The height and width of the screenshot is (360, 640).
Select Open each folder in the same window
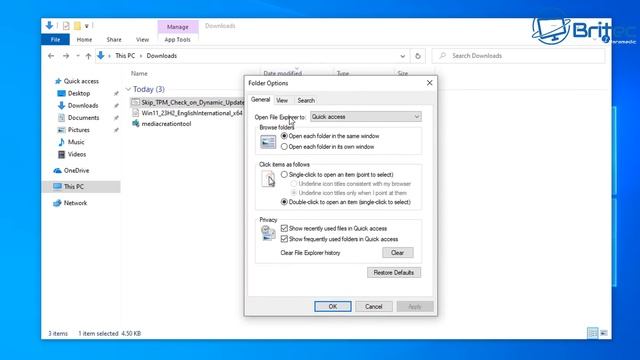click(284, 136)
